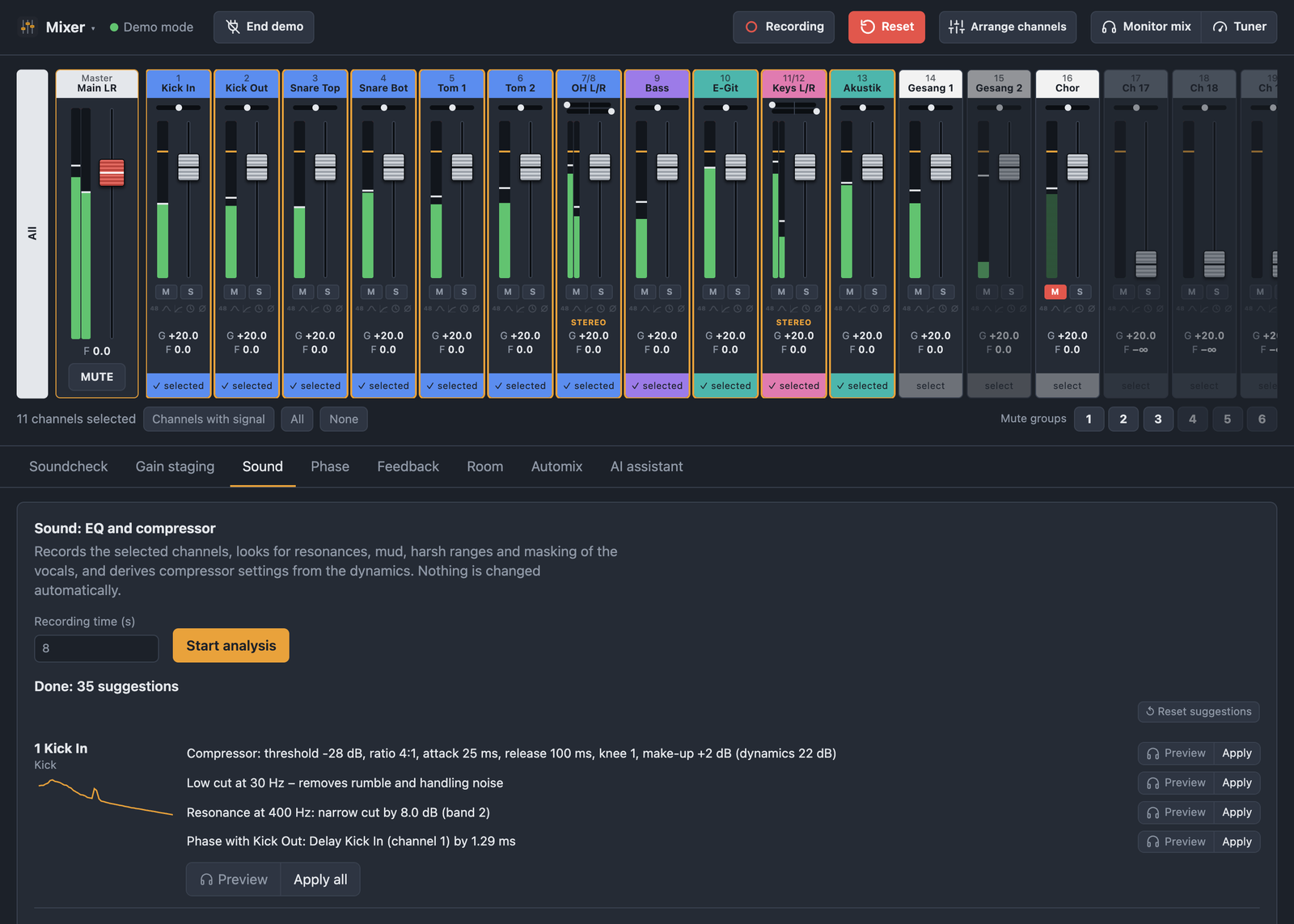Click the Kick In frequency curve thumbnail
Image resolution: width=1294 pixels, height=924 pixels.
105,797
